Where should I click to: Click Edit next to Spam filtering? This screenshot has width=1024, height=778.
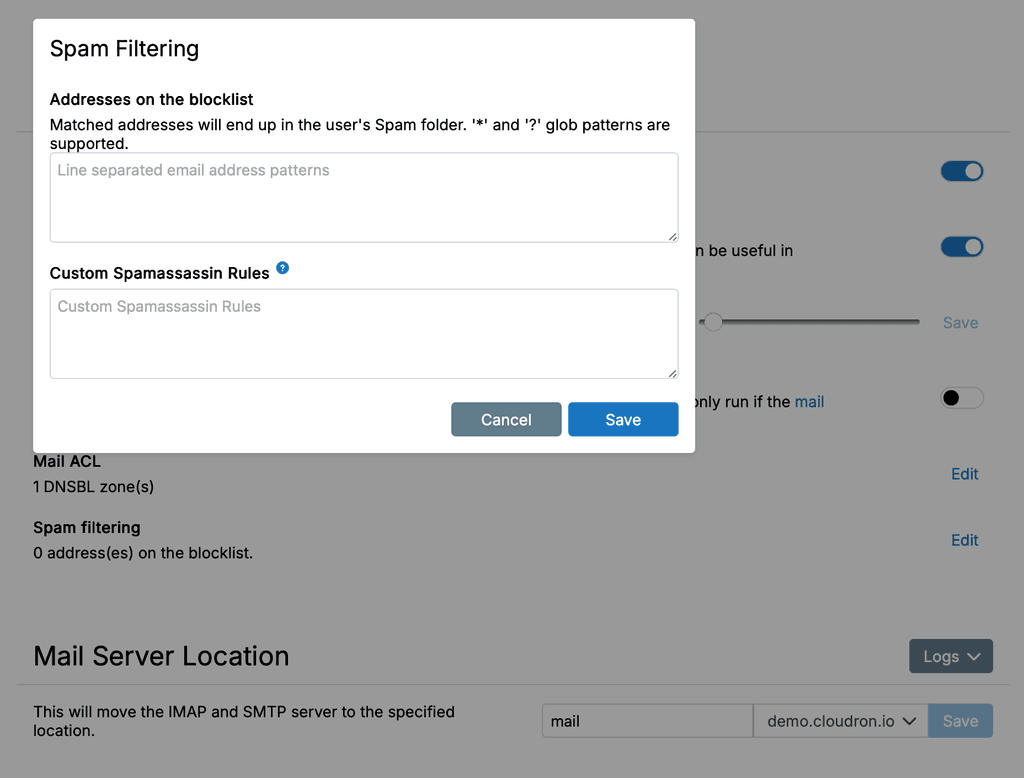click(964, 540)
